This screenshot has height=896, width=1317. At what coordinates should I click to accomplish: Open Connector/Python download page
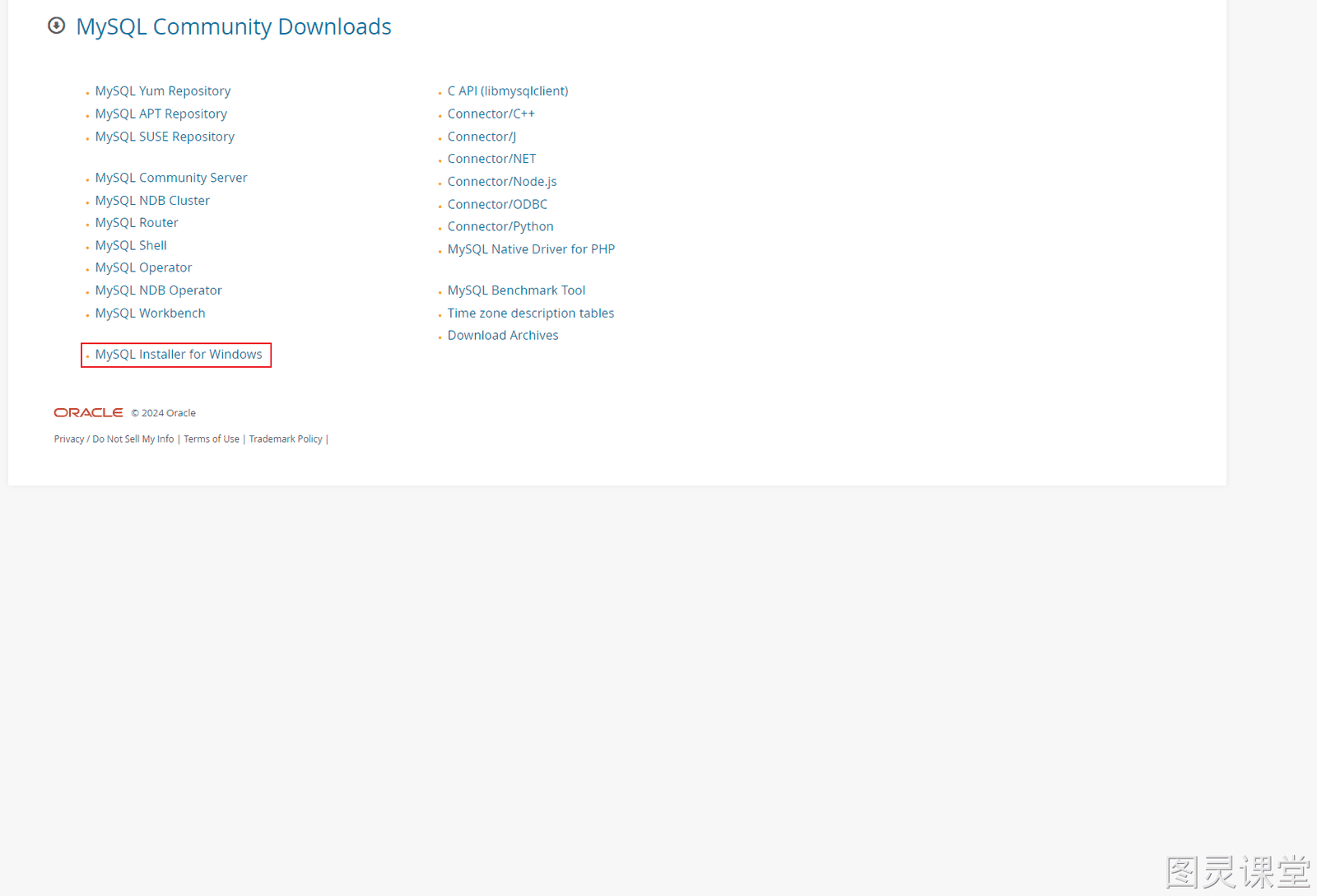point(500,227)
